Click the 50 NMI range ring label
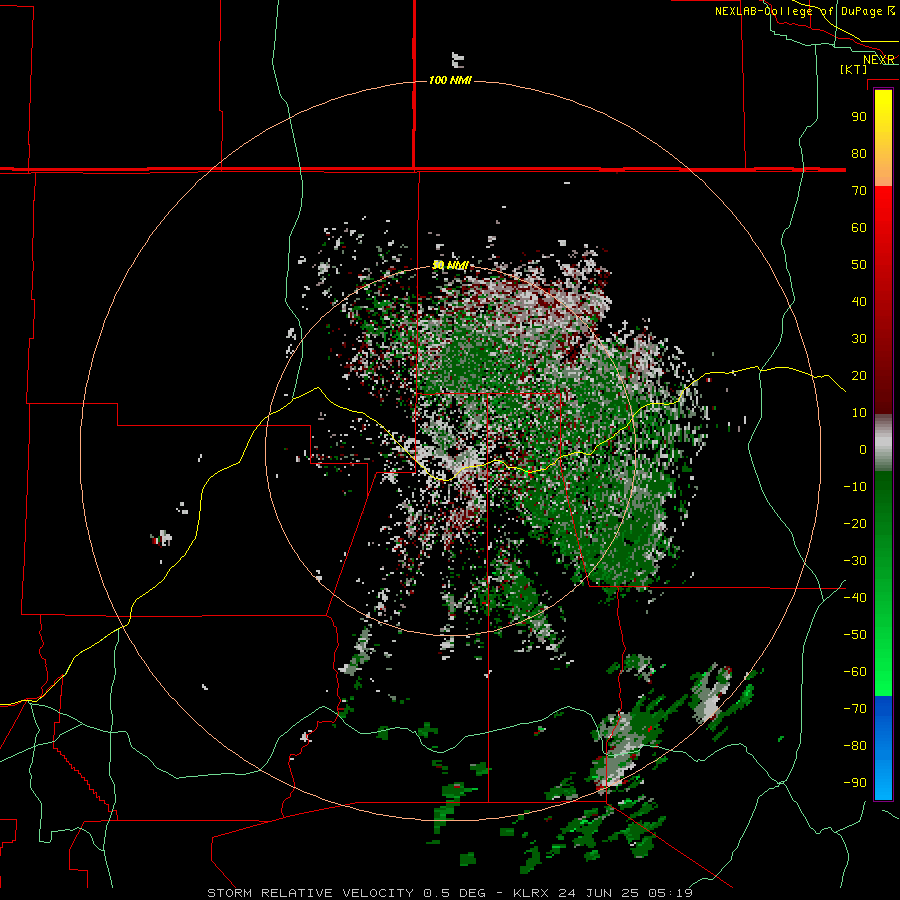 coord(450,265)
